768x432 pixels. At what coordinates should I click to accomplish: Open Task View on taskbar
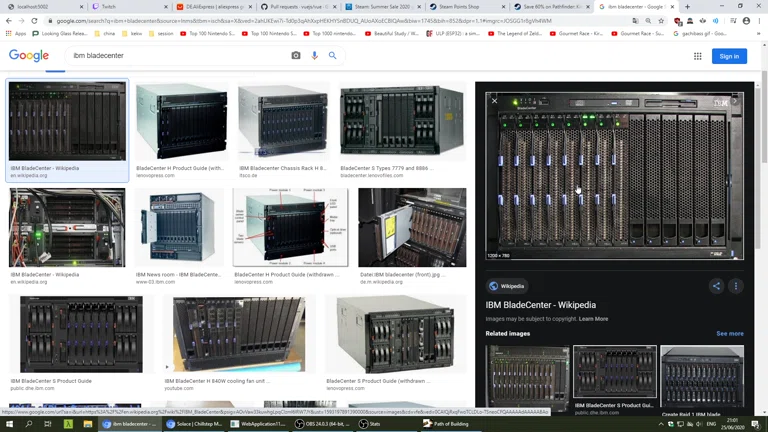coord(48,424)
